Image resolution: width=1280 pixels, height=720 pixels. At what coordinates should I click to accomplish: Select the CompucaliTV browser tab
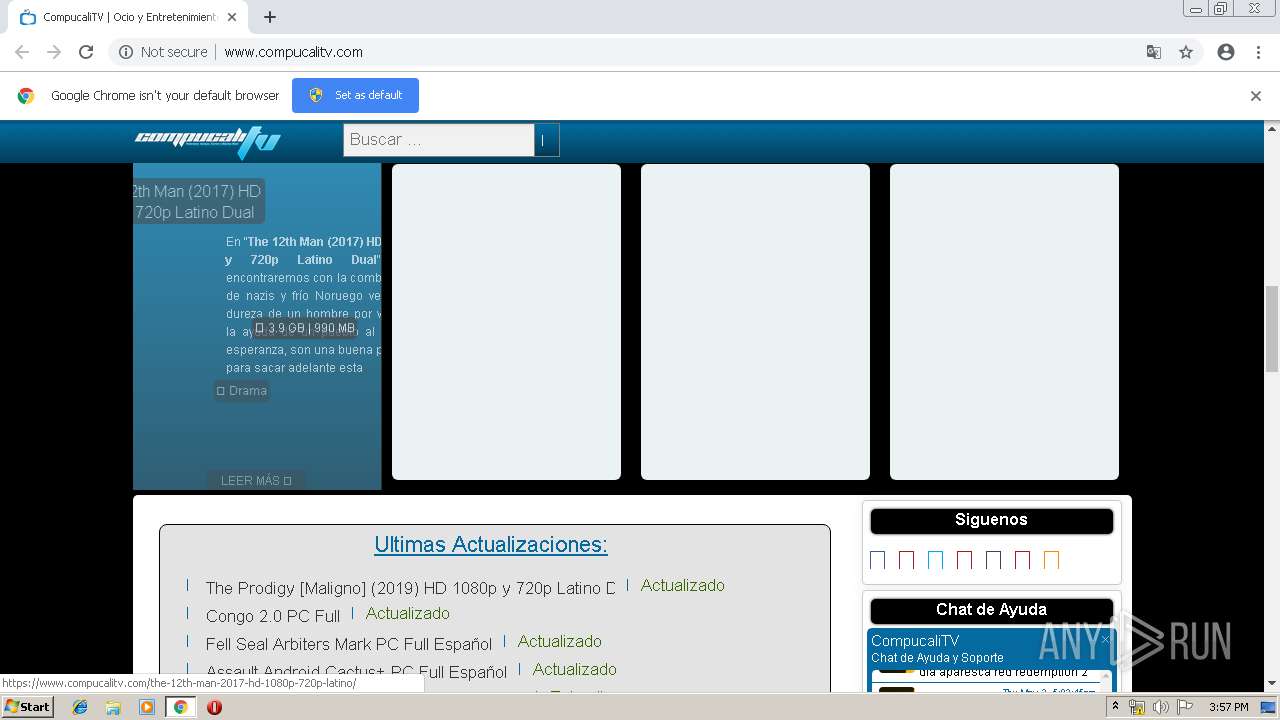[128, 17]
